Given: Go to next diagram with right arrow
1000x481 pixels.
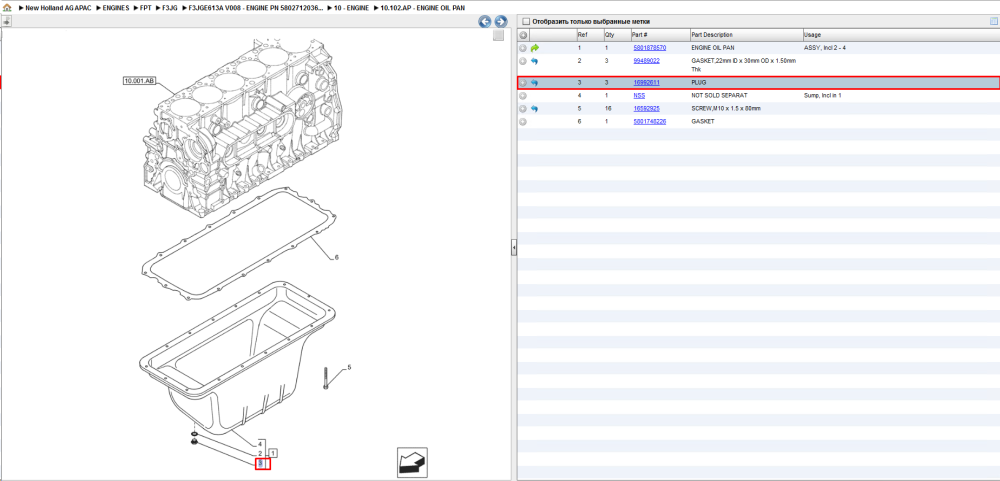Looking at the screenshot, I should tap(501, 22).
